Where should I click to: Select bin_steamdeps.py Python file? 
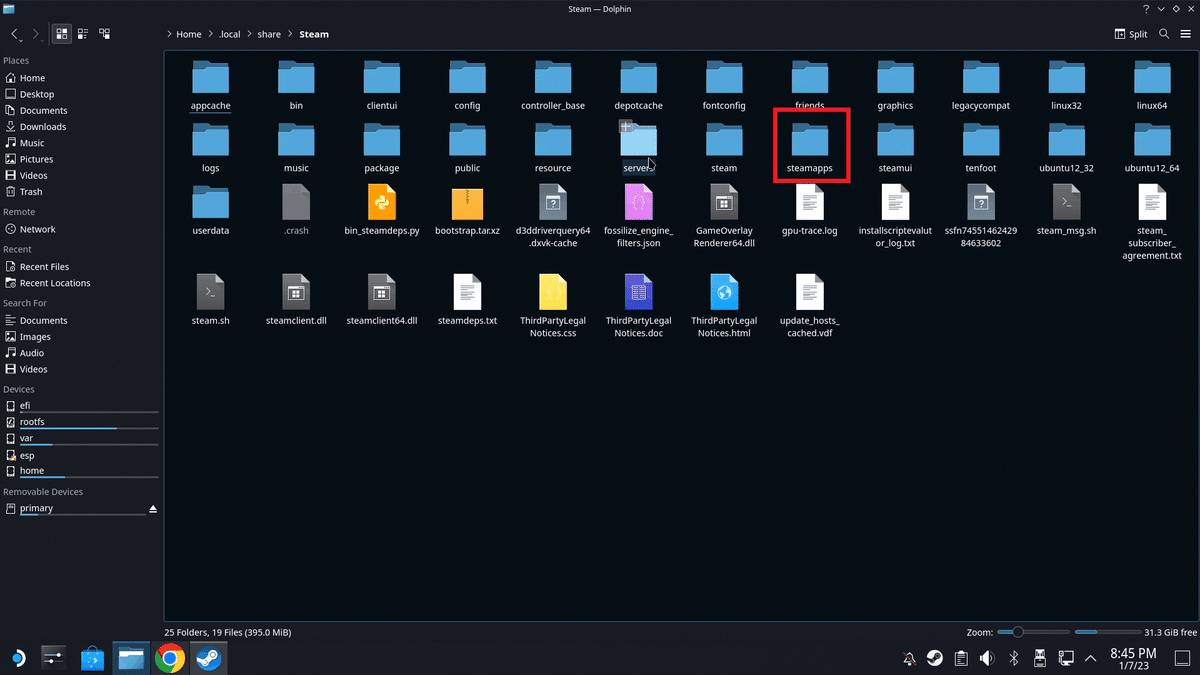tap(382, 211)
